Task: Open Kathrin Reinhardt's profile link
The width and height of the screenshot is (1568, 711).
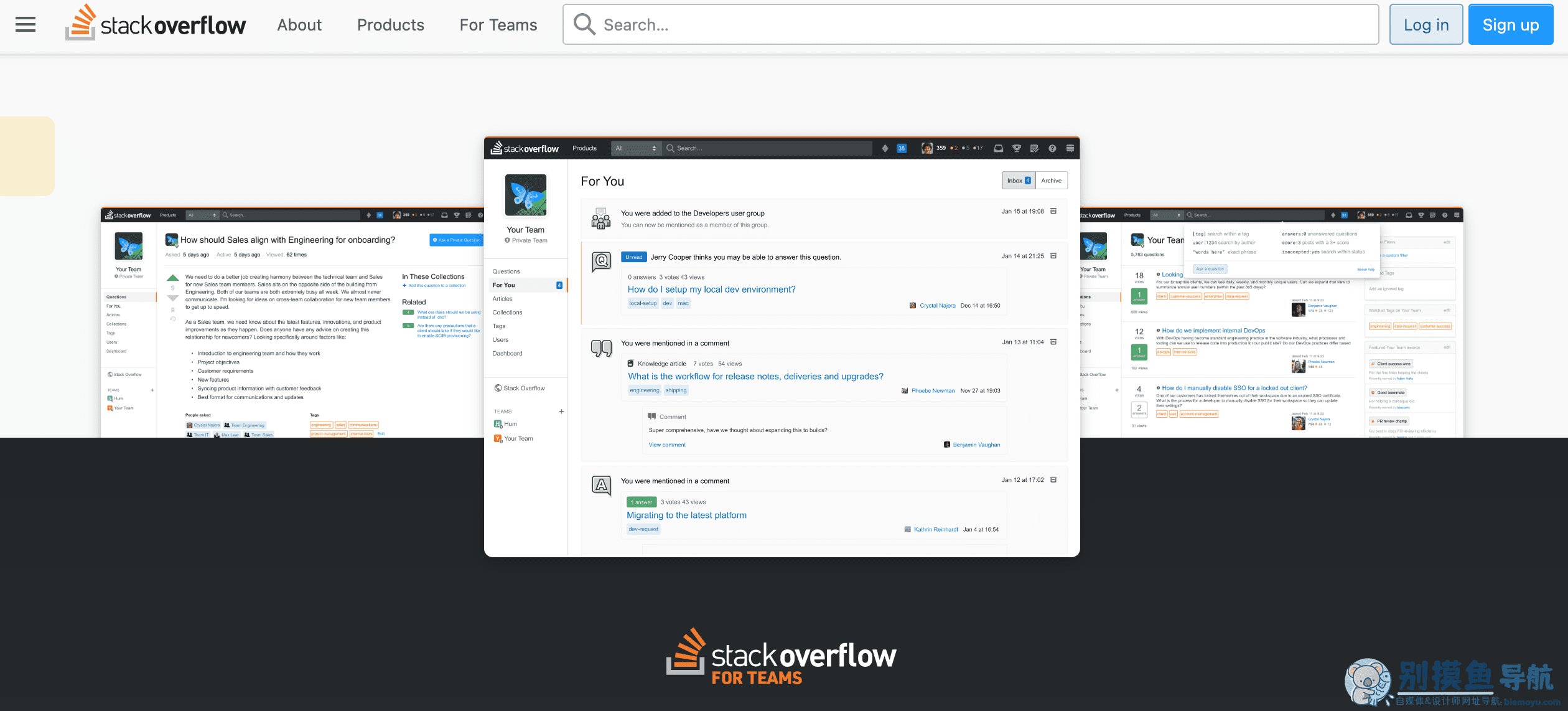Action: pos(936,530)
